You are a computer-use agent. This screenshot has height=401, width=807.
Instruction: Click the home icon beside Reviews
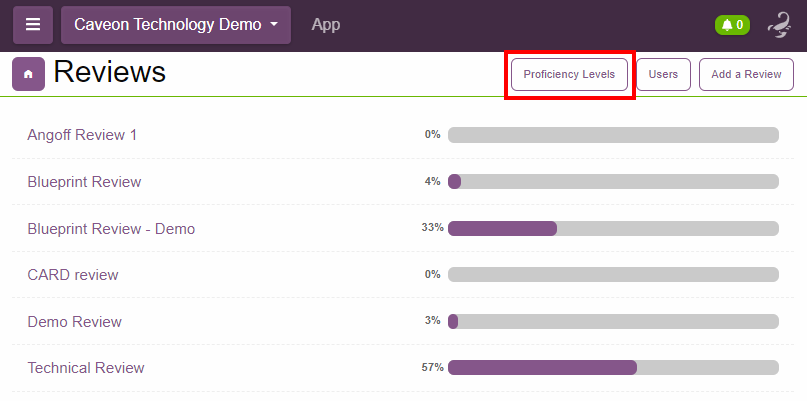click(28, 74)
